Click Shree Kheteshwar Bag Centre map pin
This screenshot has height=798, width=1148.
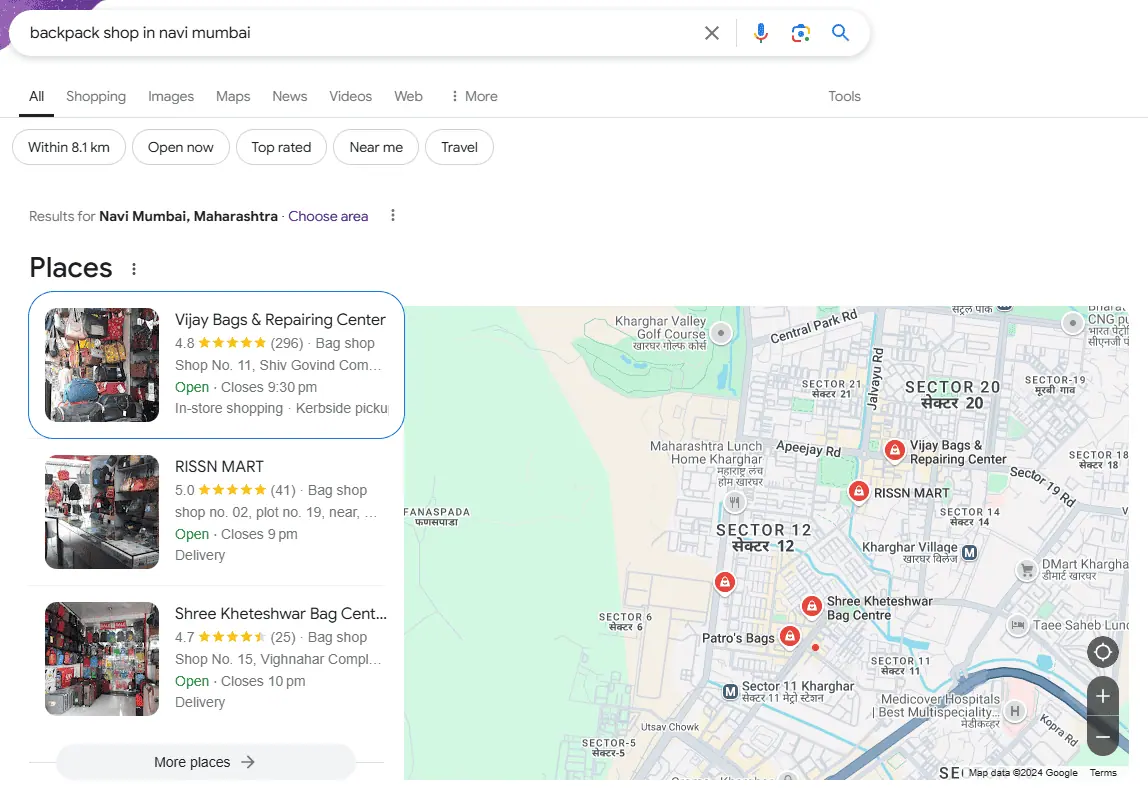coord(811,606)
